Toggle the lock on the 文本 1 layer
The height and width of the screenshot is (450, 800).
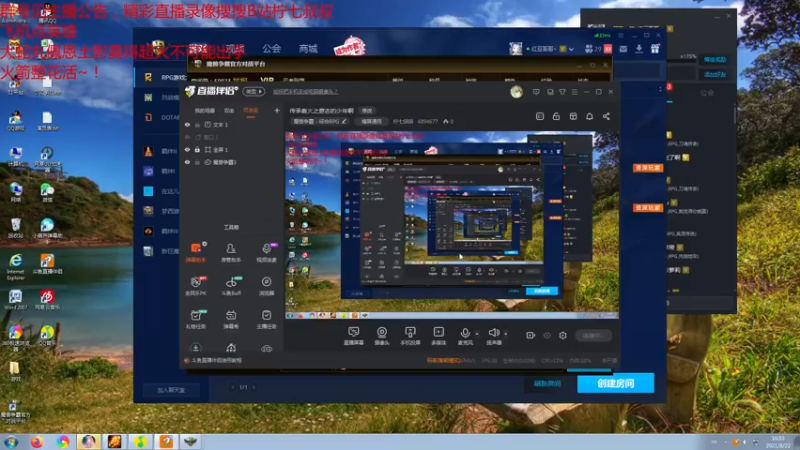click(197, 124)
